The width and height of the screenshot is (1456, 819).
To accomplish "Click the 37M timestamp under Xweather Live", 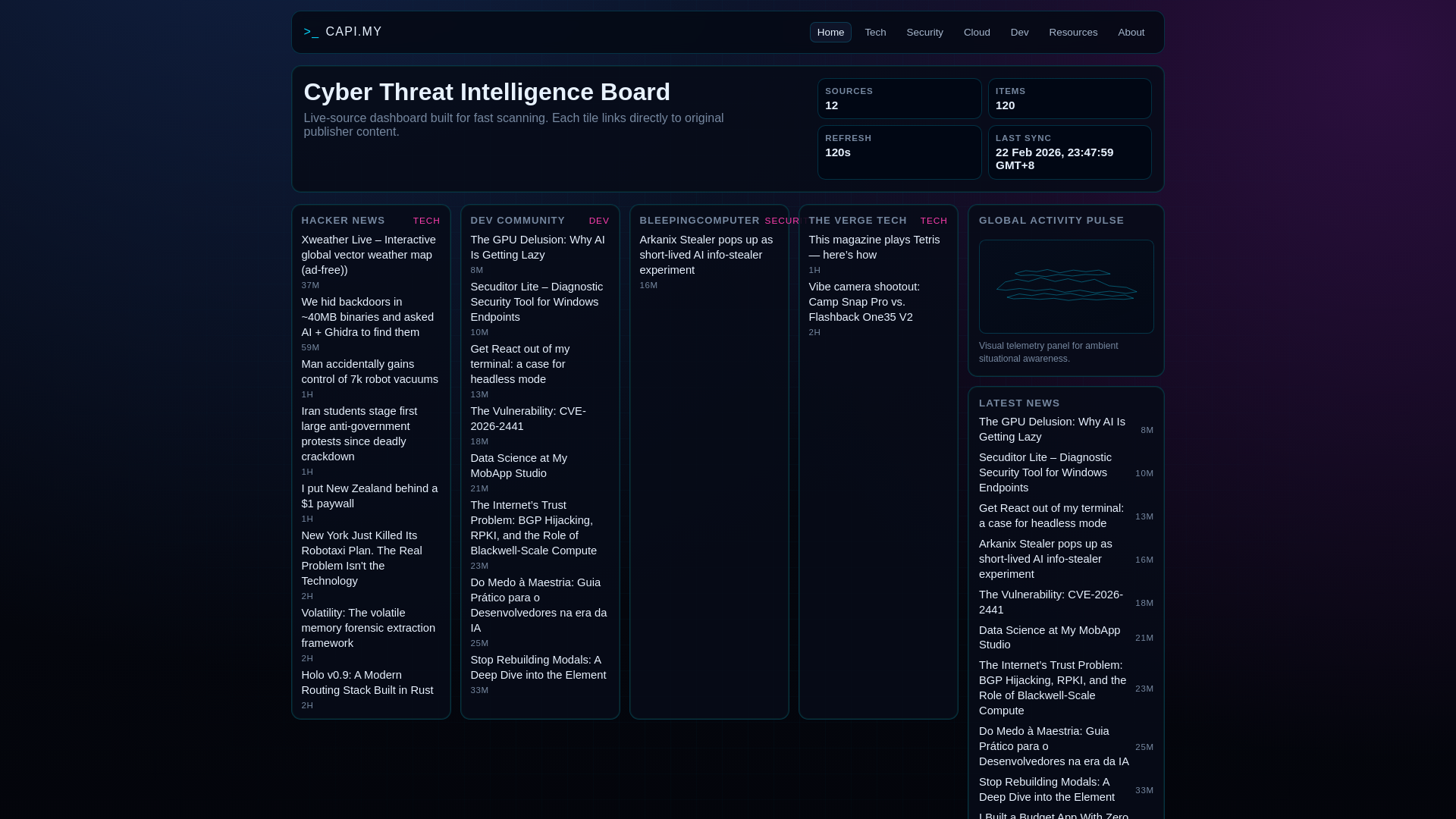I will [x=310, y=285].
